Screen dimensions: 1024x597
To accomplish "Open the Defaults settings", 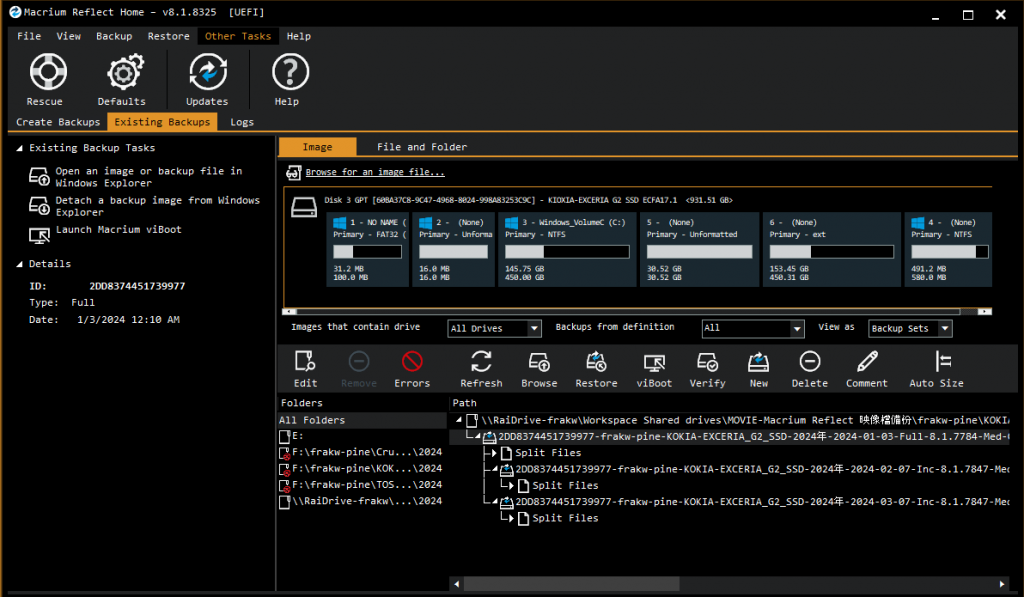I will pyautogui.click(x=123, y=80).
